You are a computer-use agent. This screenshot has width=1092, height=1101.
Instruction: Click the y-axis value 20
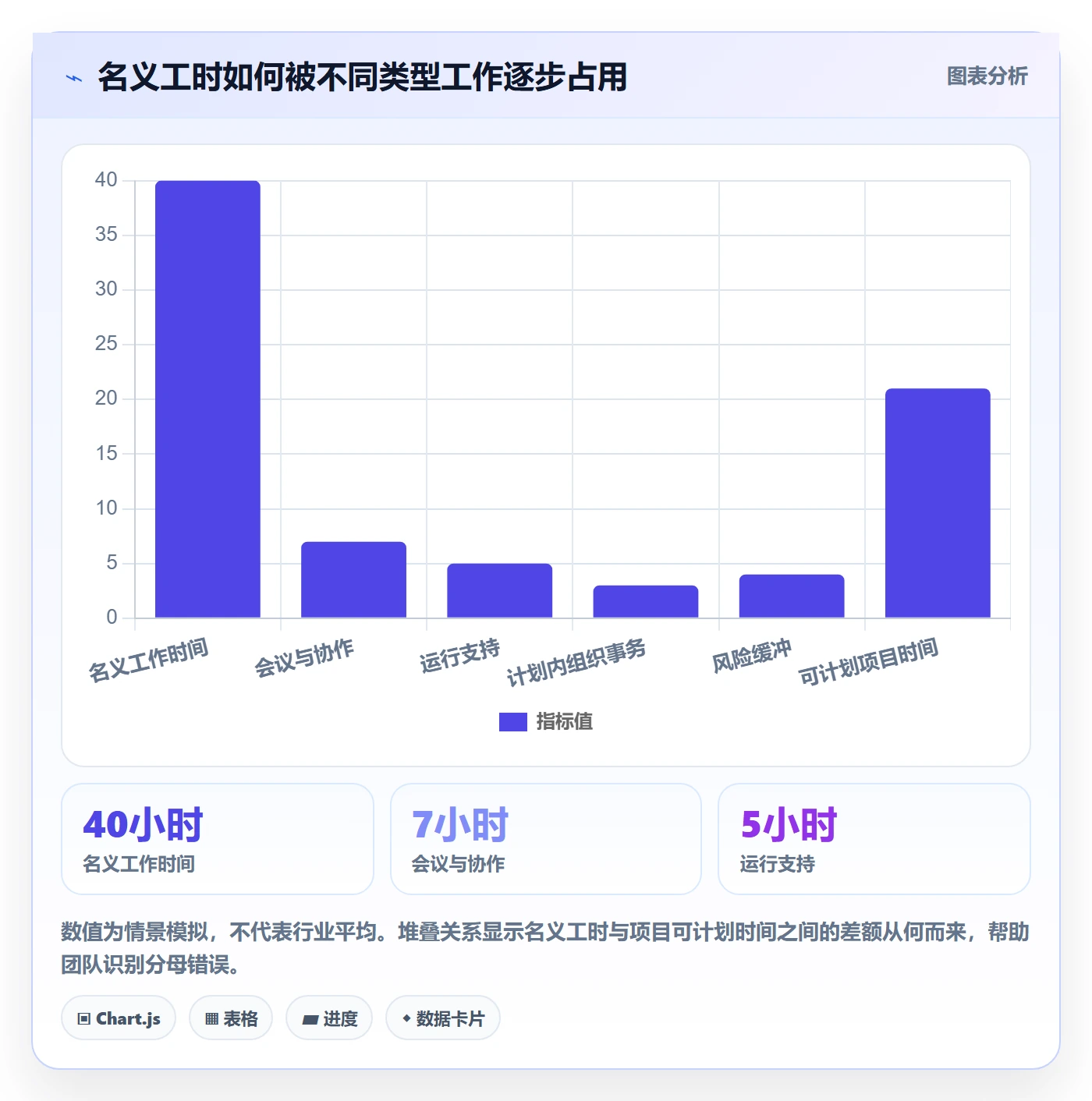(106, 398)
